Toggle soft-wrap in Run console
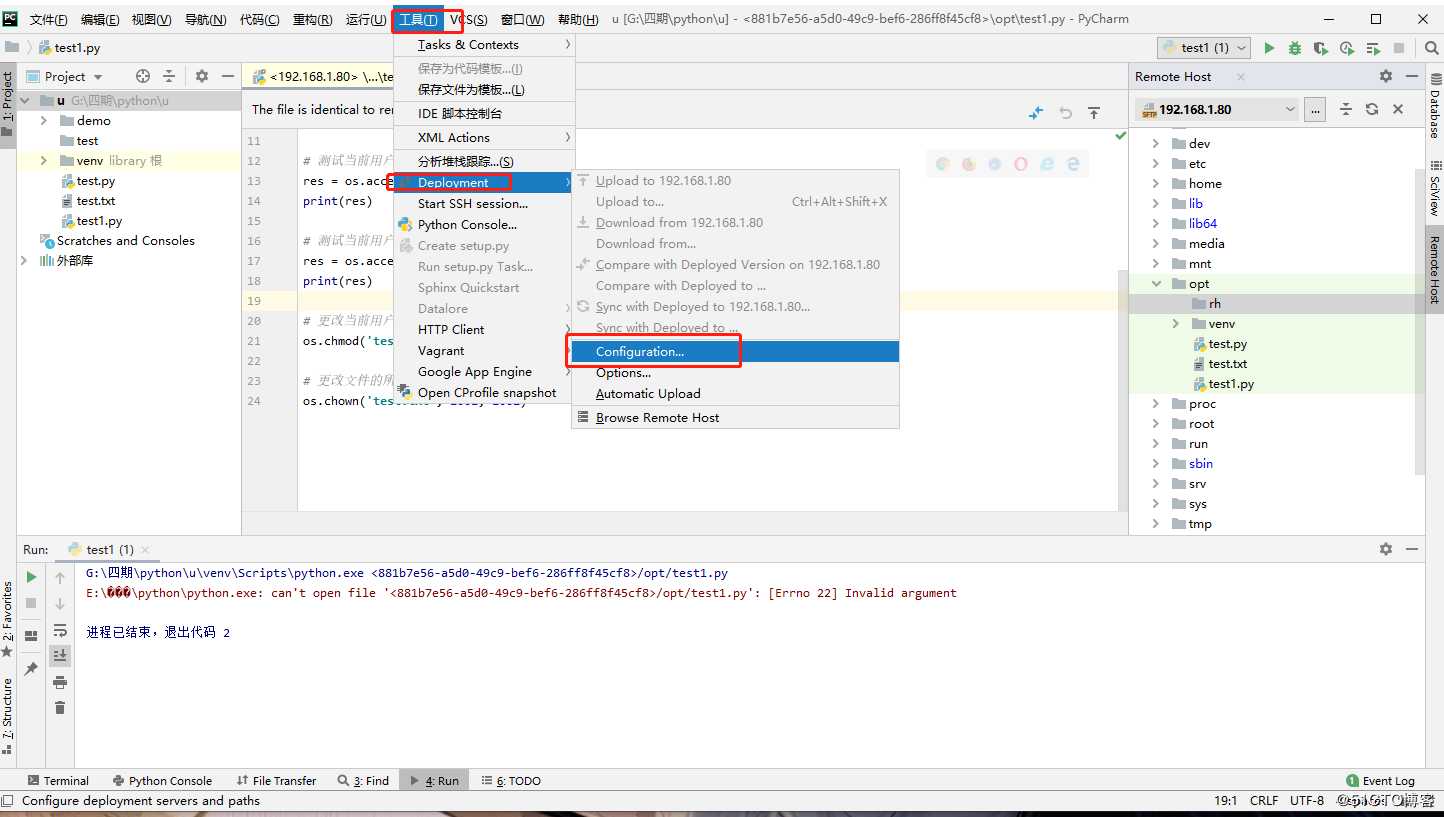1444x817 pixels. pyautogui.click(x=60, y=630)
